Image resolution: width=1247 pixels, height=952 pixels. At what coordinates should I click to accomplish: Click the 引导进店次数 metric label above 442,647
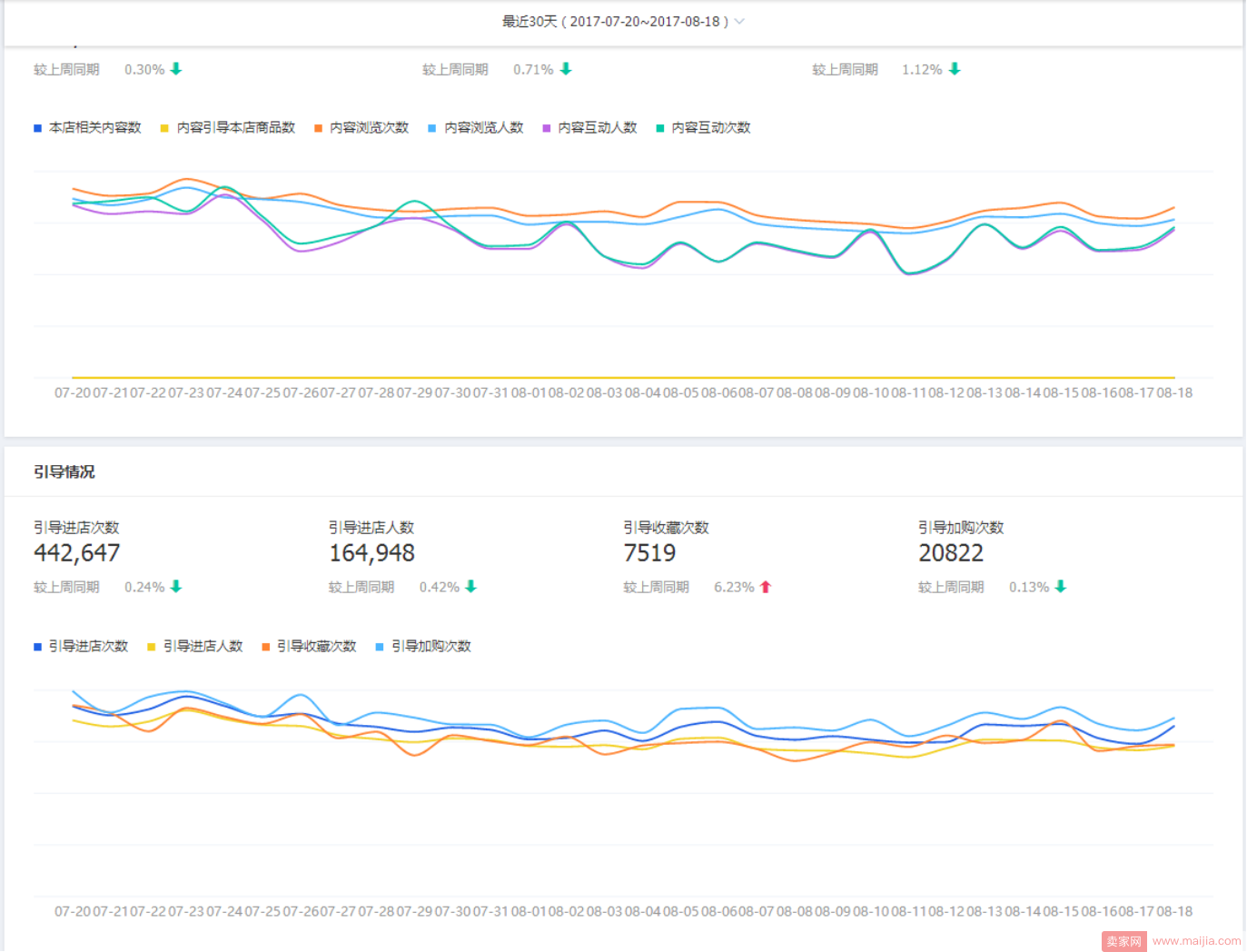click(76, 528)
